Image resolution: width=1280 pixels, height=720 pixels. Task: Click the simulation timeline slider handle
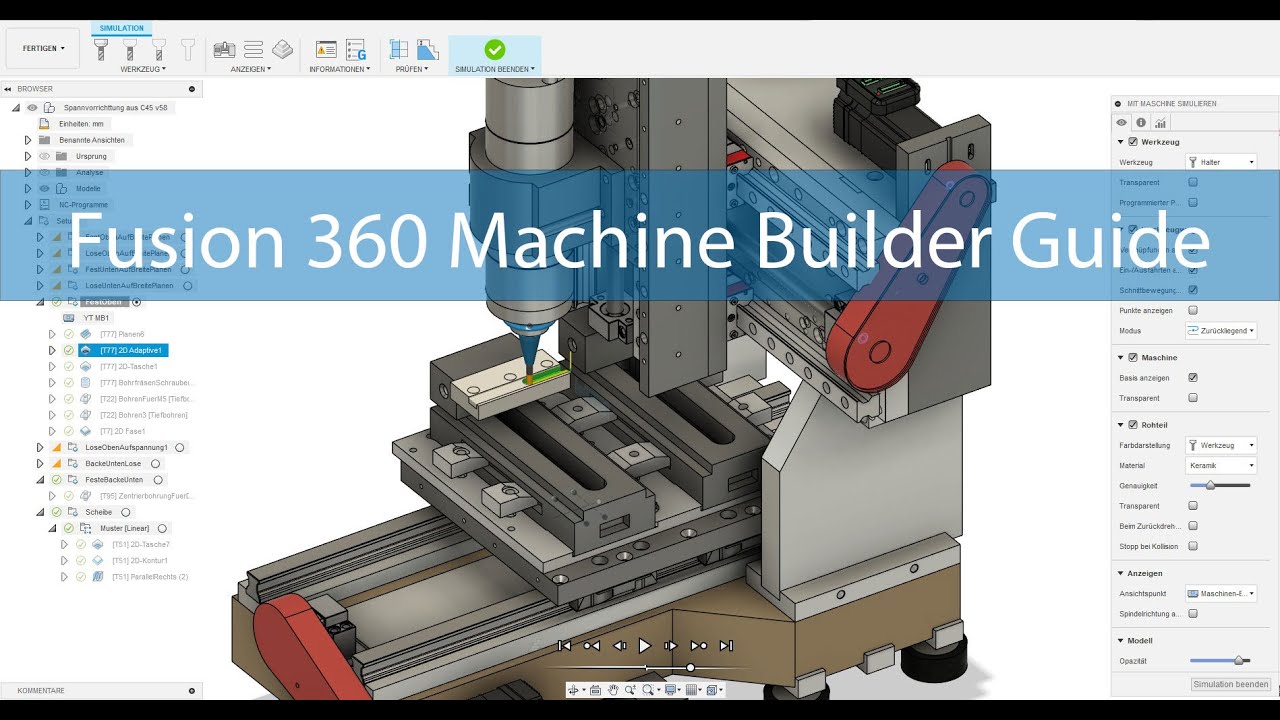pyautogui.click(x=690, y=667)
